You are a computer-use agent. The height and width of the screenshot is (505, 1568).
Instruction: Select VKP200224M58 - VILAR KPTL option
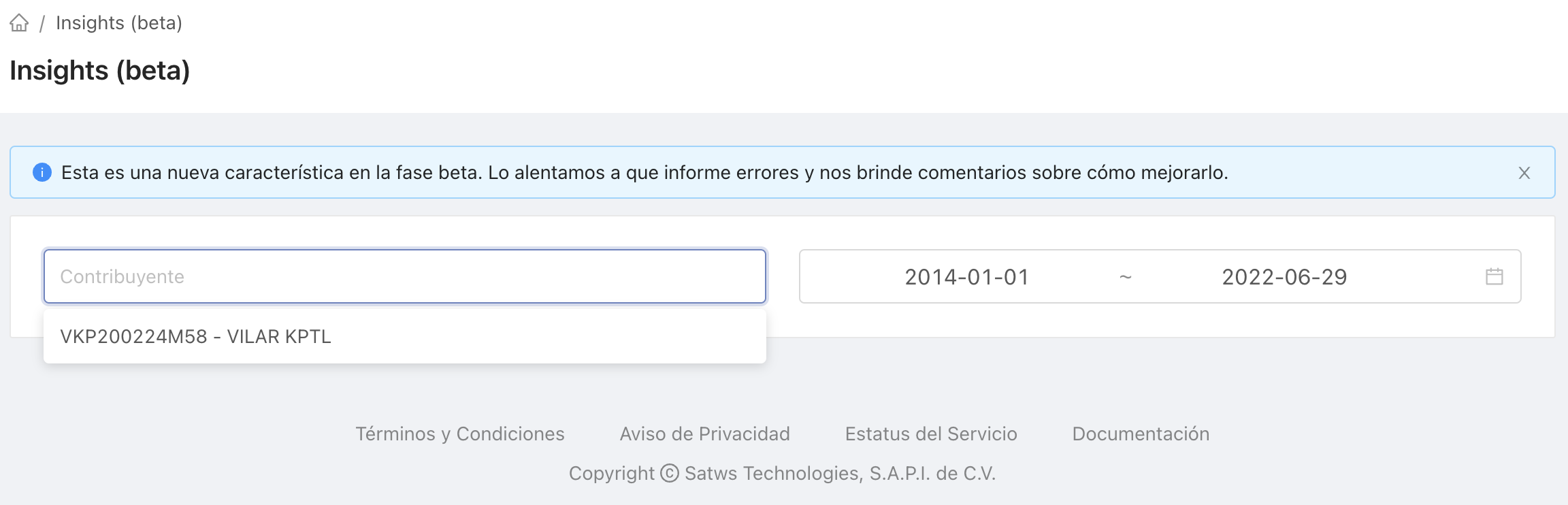click(x=196, y=337)
